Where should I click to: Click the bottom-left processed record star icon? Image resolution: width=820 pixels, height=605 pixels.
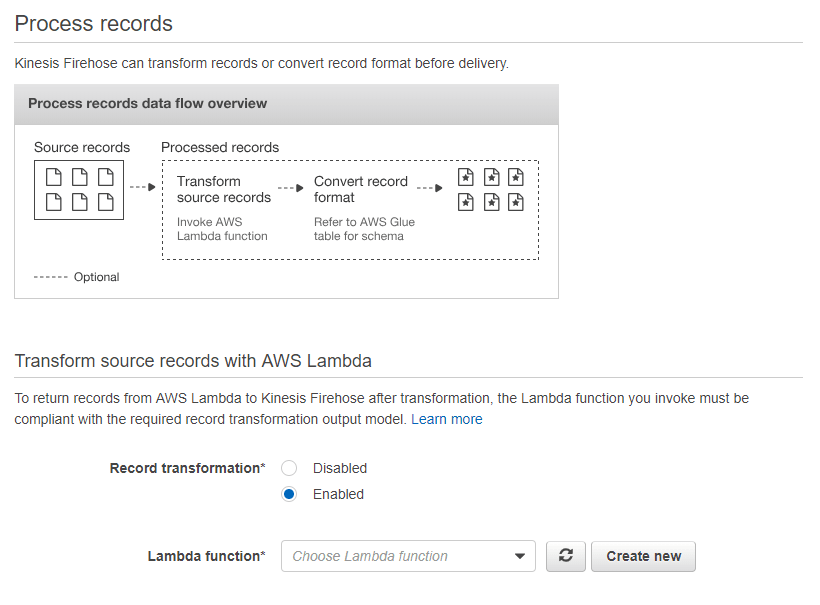[x=465, y=202]
